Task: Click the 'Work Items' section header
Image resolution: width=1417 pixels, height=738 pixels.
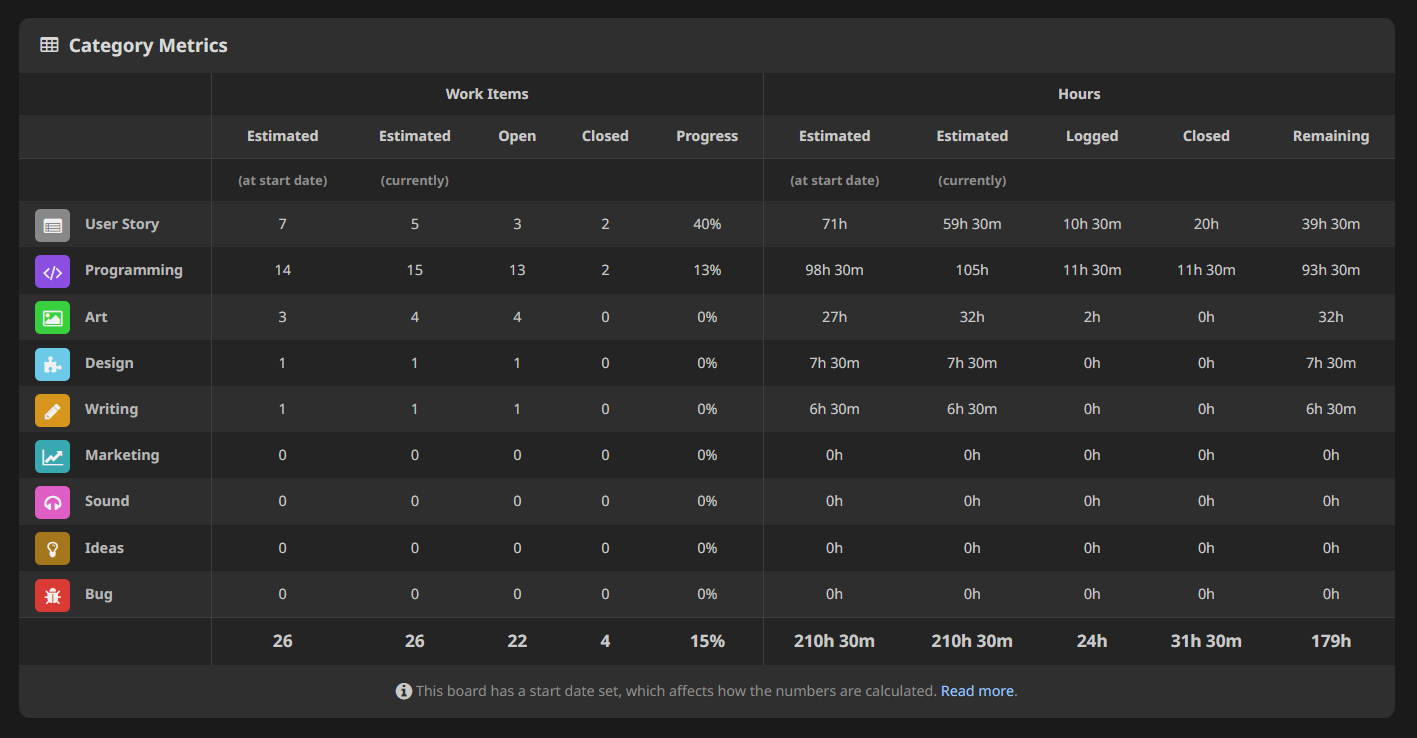Action: 487,93
